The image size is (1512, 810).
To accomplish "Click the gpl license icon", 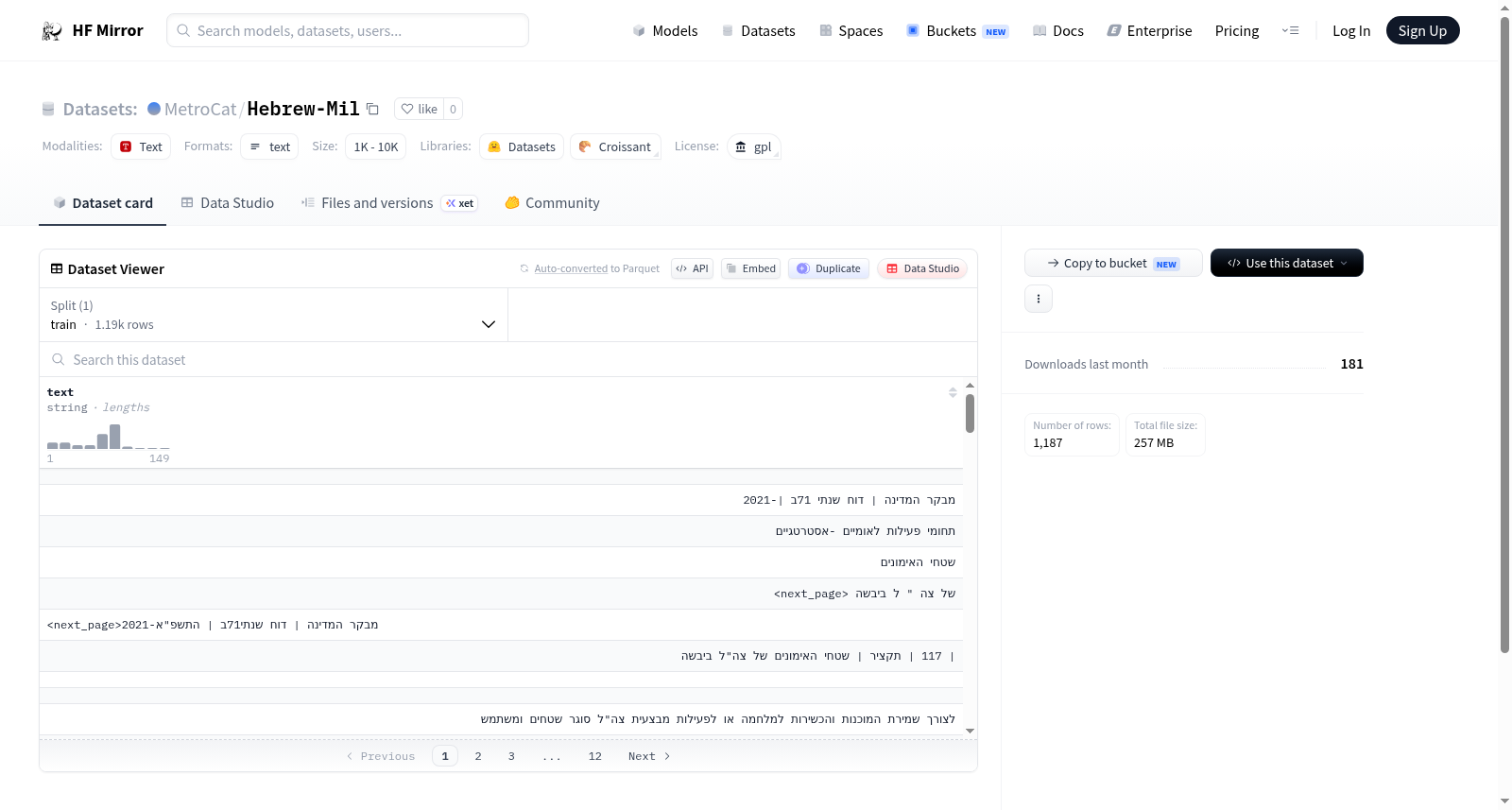I will tap(741, 146).
